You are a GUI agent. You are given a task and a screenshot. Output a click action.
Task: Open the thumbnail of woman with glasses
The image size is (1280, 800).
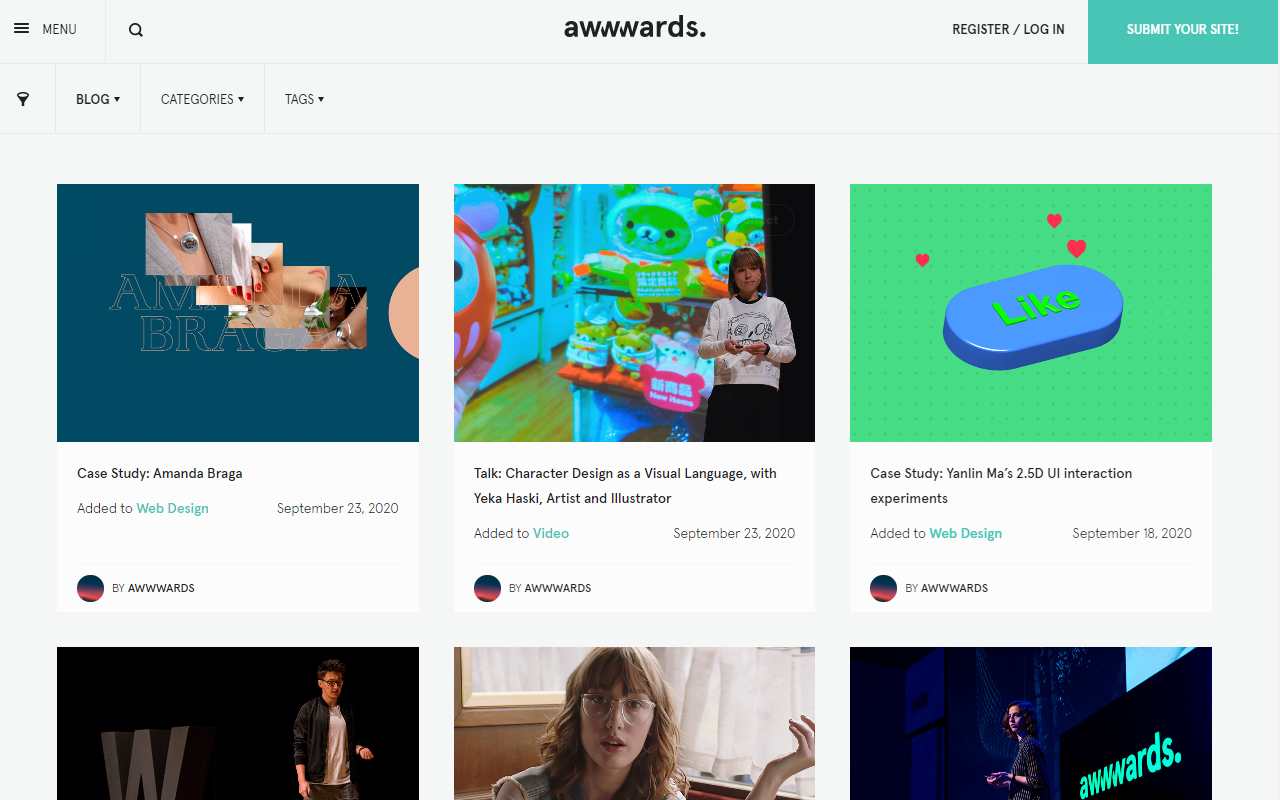click(634, 723)
